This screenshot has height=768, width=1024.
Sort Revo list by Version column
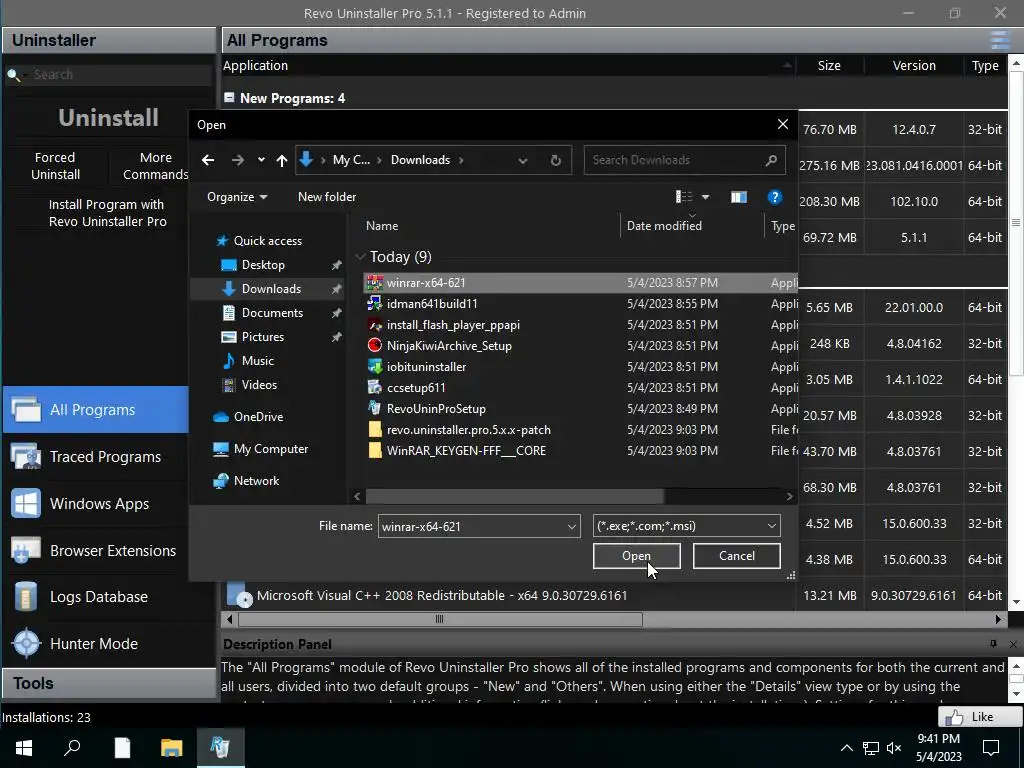(x=914, y=65)
